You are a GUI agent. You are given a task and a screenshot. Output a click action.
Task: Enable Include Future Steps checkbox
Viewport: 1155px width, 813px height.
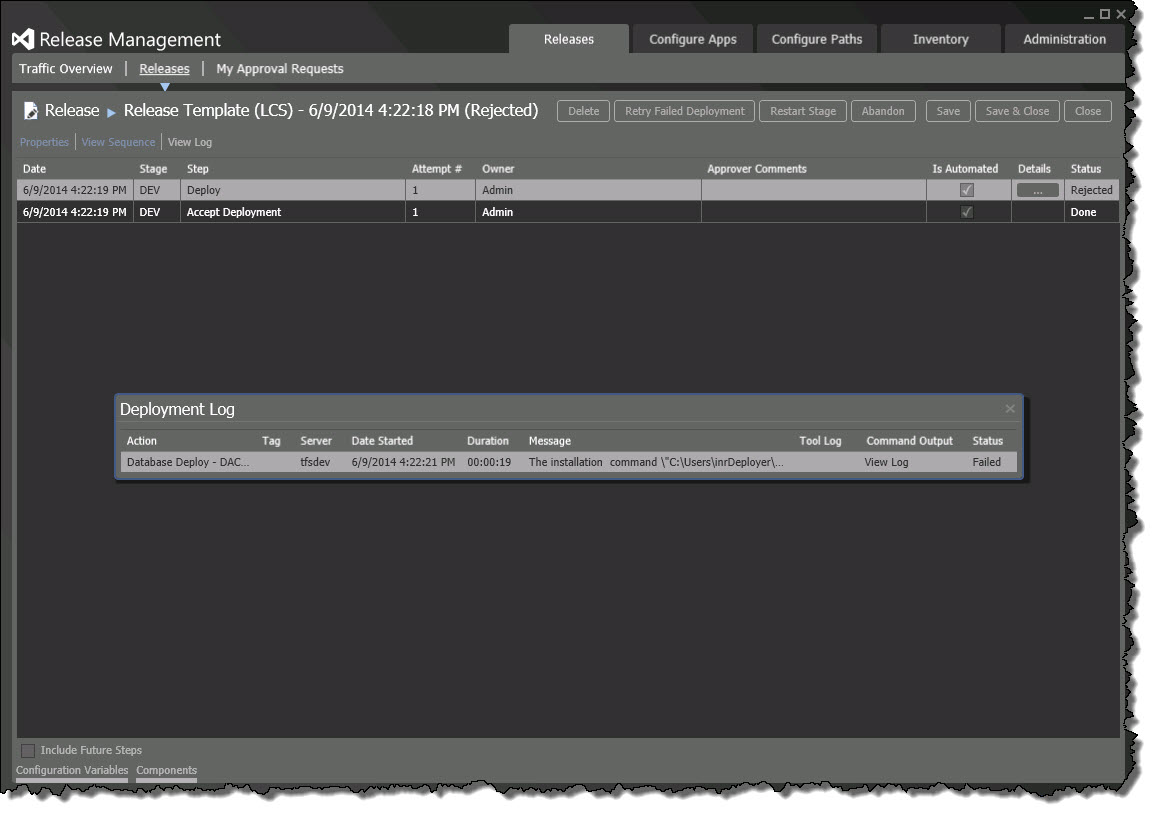coord(28,750)
